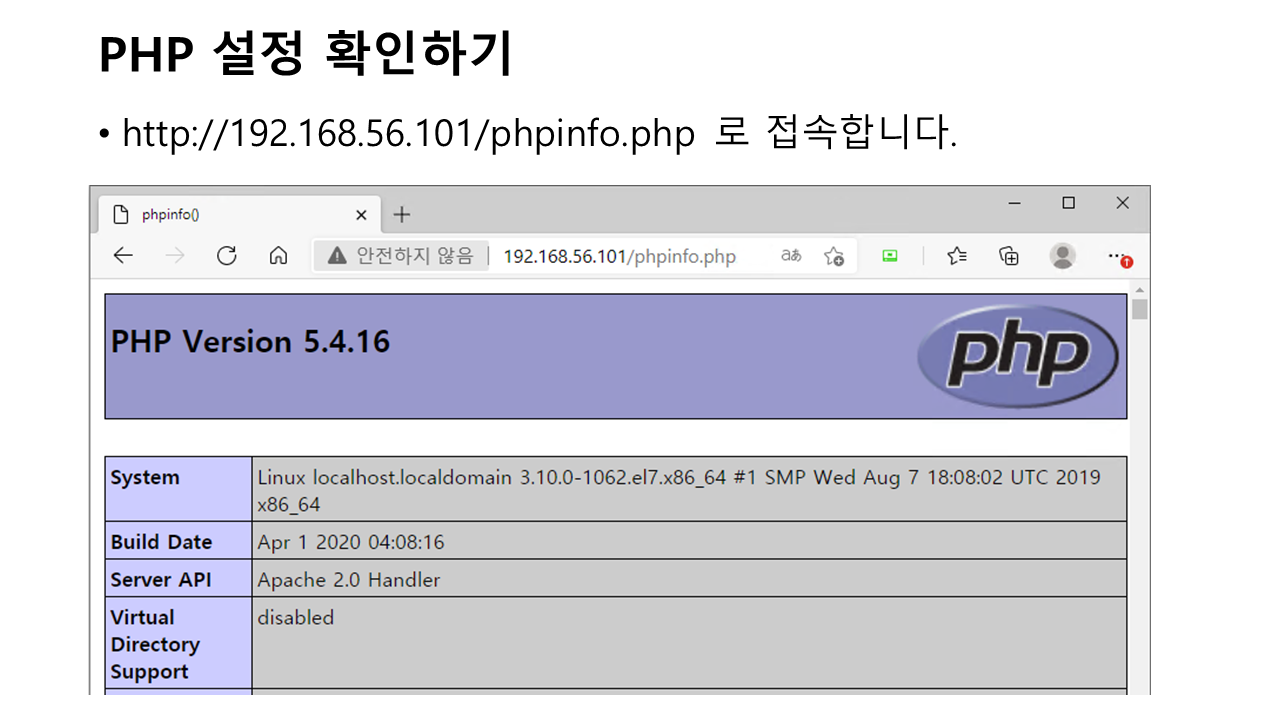The height and width of the screenshot is (720, 1280).
Task: Open the user profile avatar
Action: click(x=1062, y=256)
